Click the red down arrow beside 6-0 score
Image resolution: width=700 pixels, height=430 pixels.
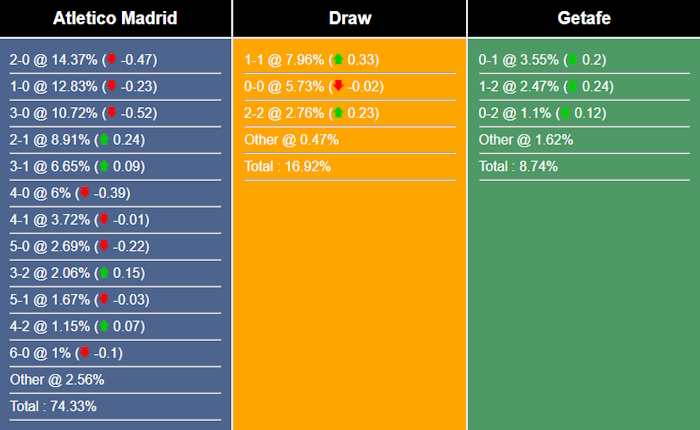click(x=85, y=352)
